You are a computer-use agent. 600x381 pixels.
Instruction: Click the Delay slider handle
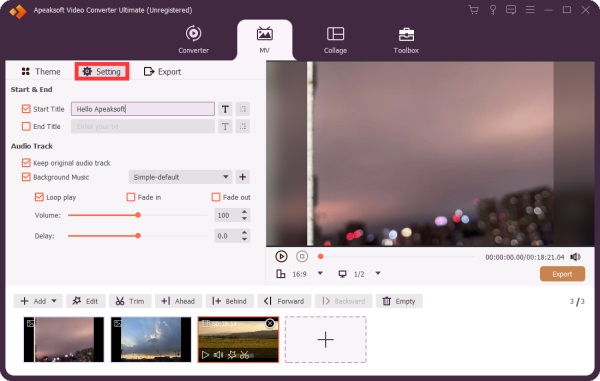pos(138,236)
